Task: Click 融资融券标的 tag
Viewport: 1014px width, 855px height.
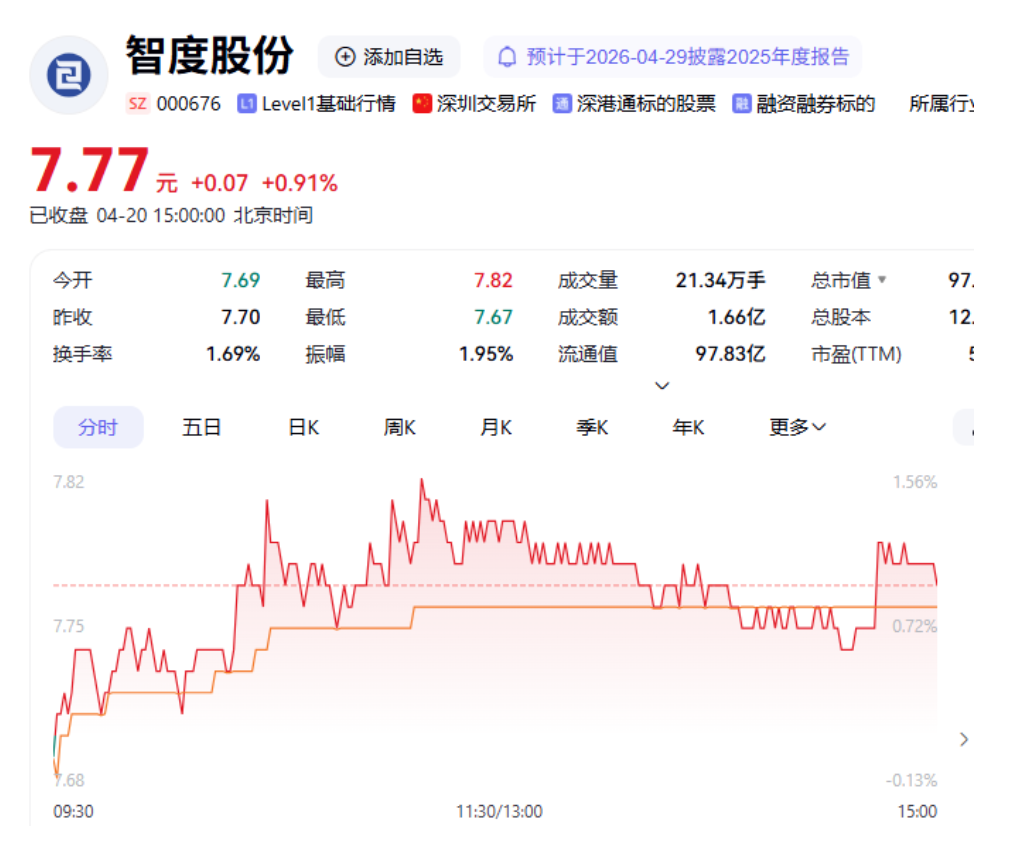Action: [x=815, y=103]
